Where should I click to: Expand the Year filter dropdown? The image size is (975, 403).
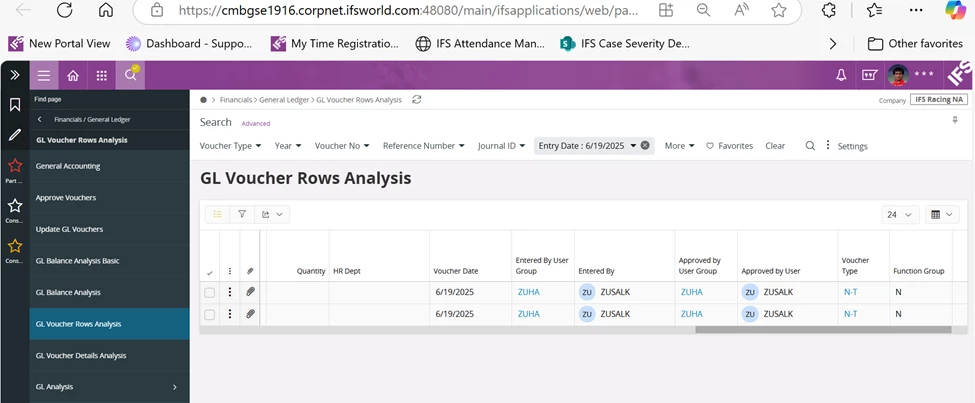[288, 146]
